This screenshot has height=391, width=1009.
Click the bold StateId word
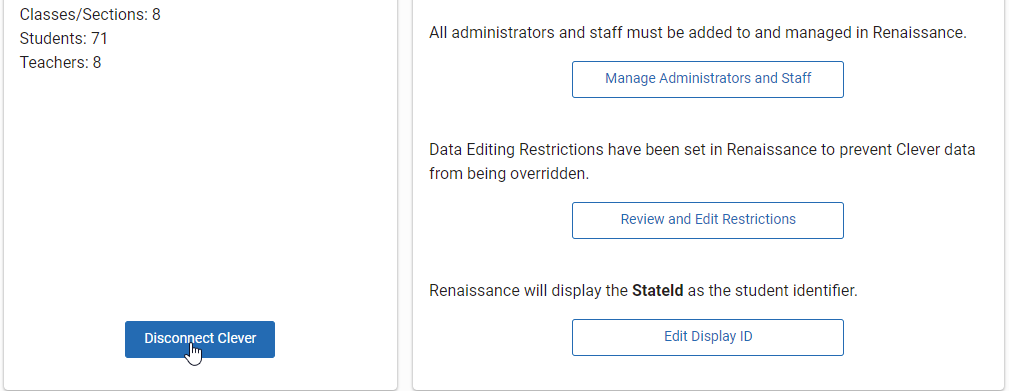pyautogui.click(x=658, y=291)
